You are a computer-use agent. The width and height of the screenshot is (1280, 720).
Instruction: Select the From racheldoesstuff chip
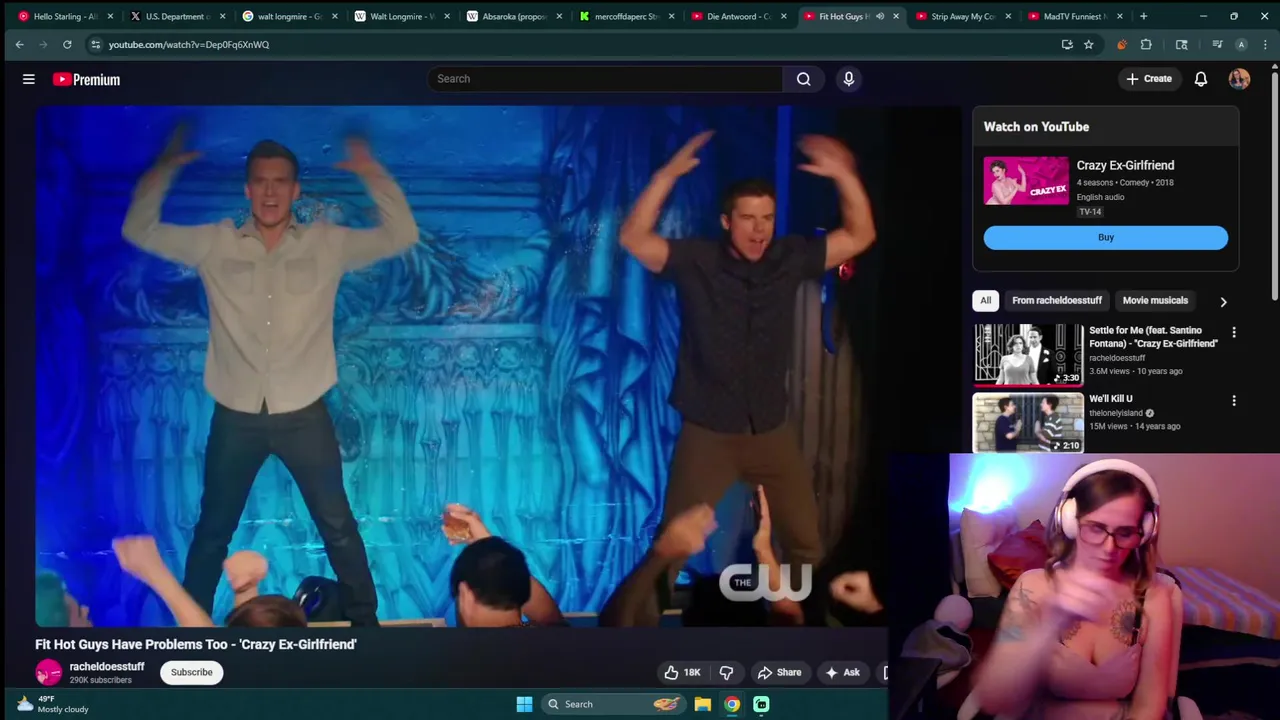point(1057,300)
